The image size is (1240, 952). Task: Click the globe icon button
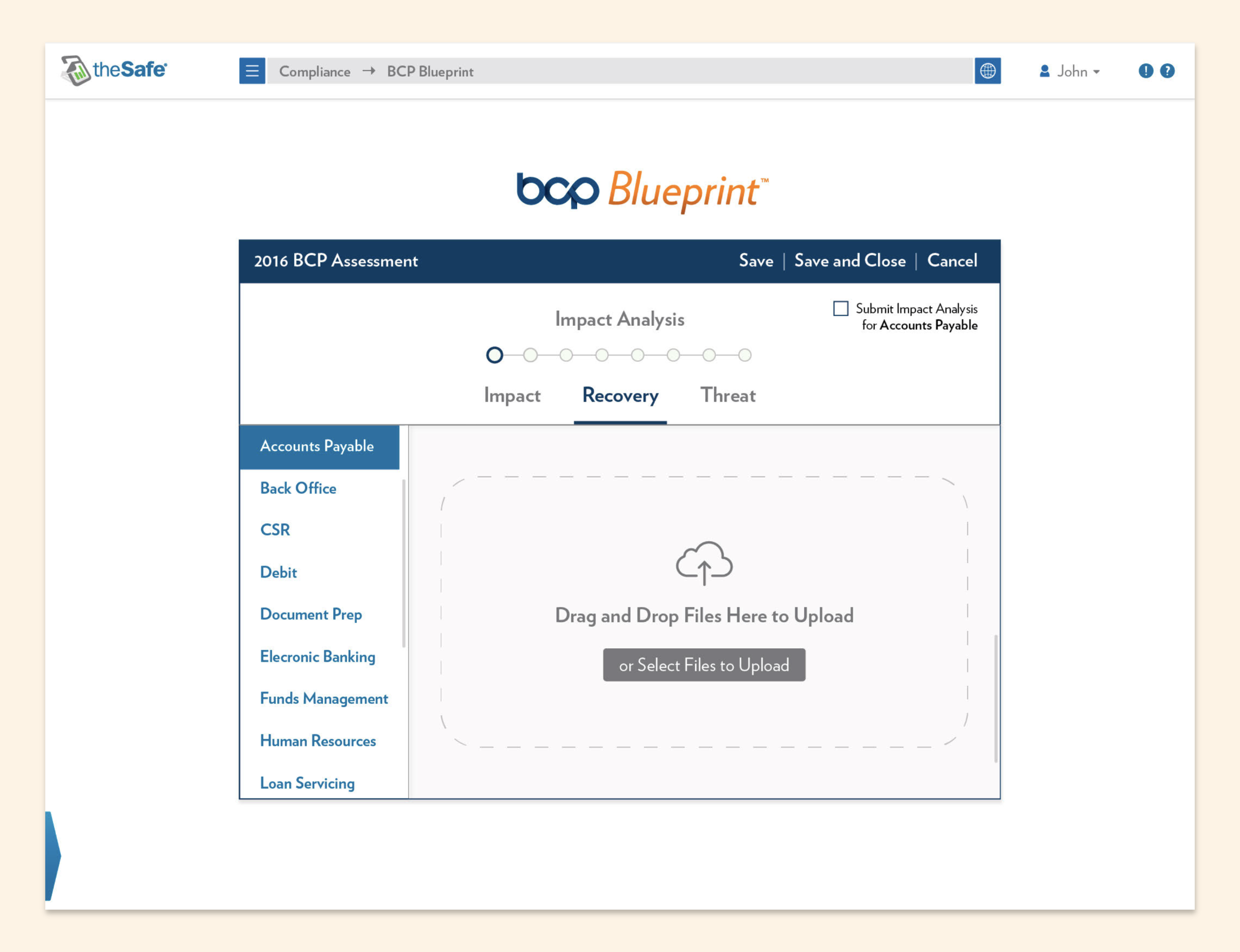[987, 71]
